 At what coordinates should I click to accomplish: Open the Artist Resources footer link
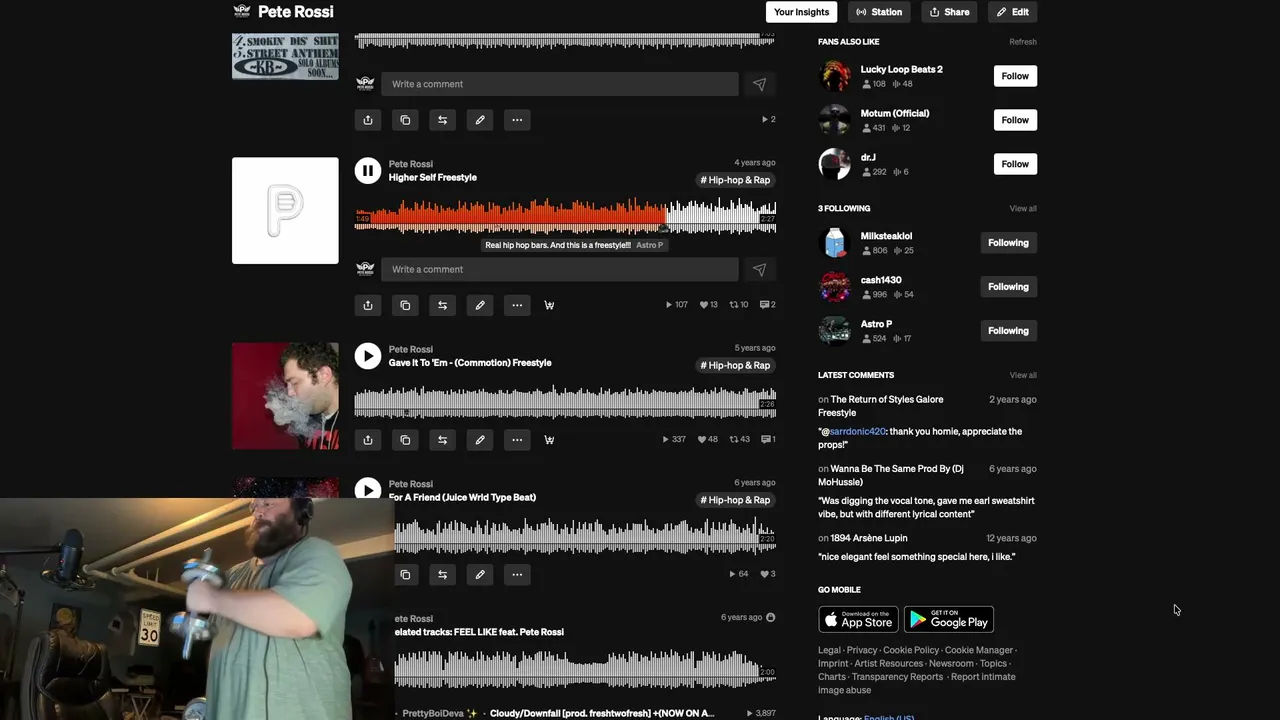tap(889, 663)
